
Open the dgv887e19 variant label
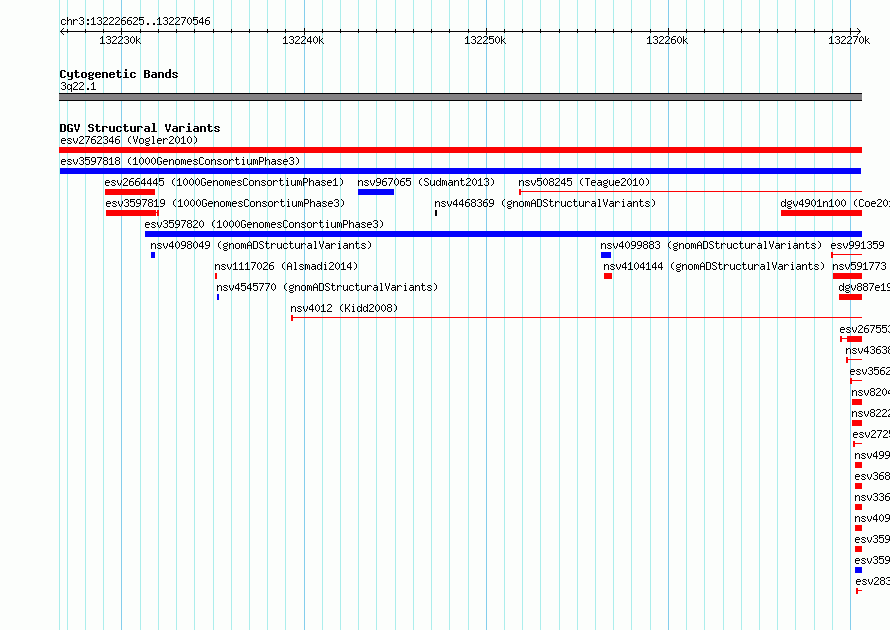pyautogui.click(x=864, y=287)
